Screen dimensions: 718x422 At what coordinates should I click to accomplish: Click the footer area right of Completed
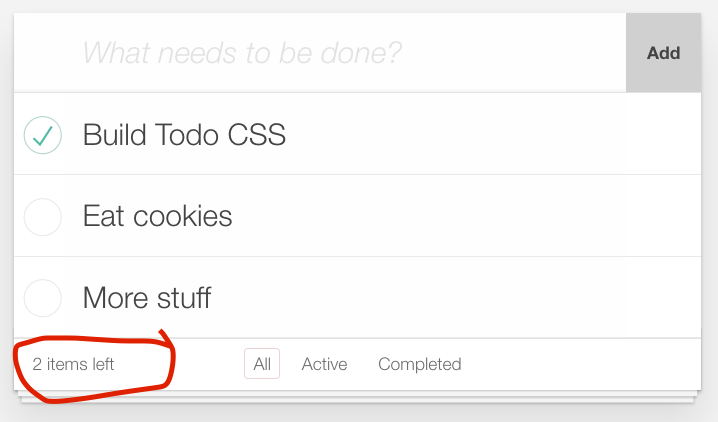584,364
